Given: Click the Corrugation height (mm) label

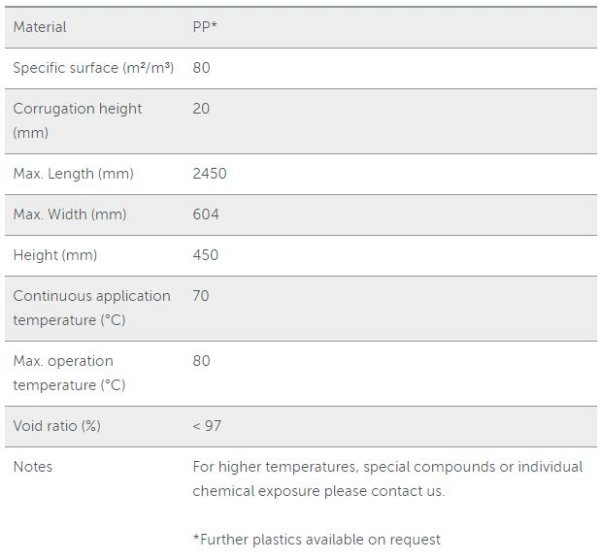Looking at the screenshot, I should pos(77,120).
